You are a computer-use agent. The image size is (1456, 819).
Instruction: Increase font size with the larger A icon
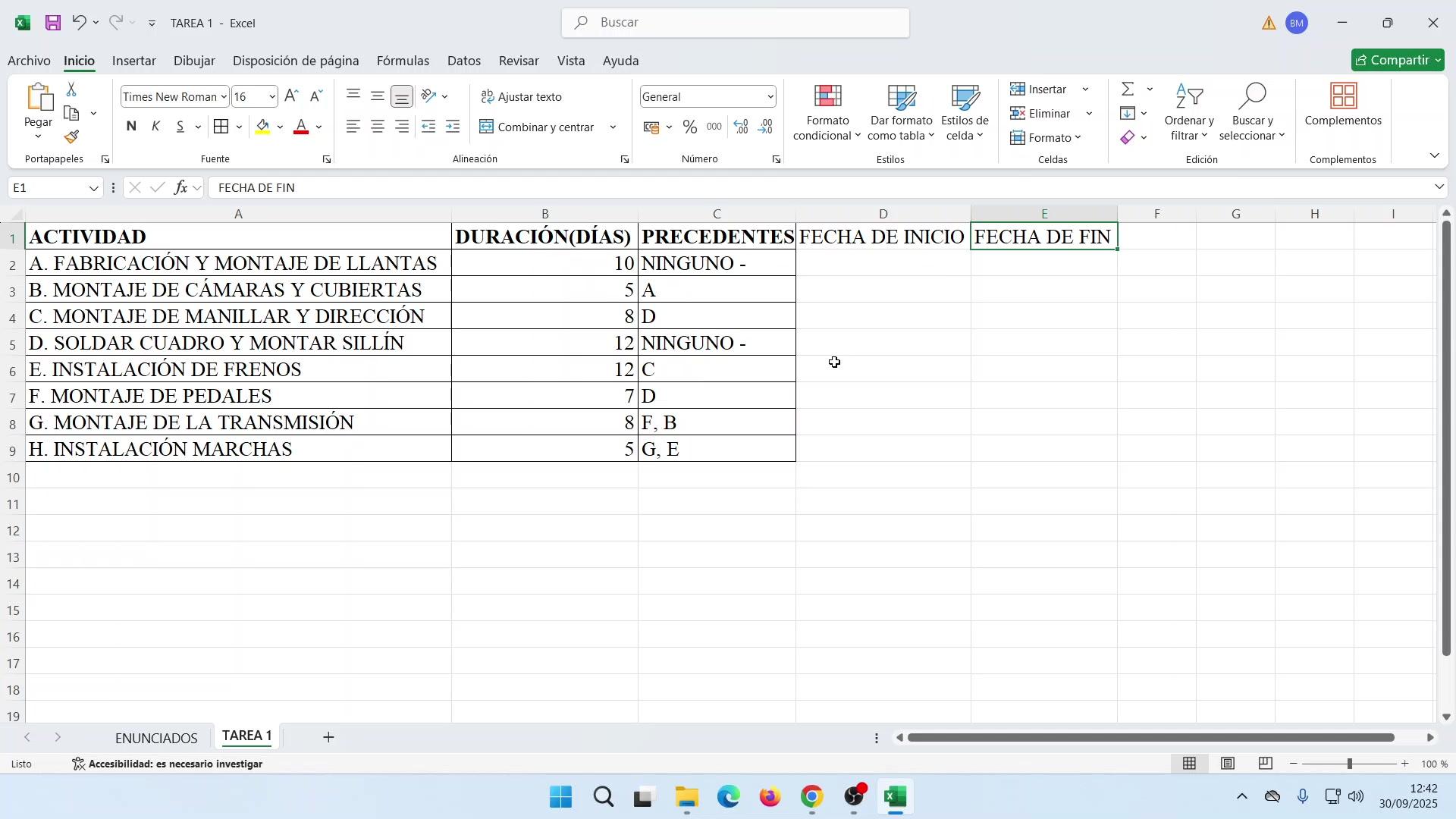292,96
